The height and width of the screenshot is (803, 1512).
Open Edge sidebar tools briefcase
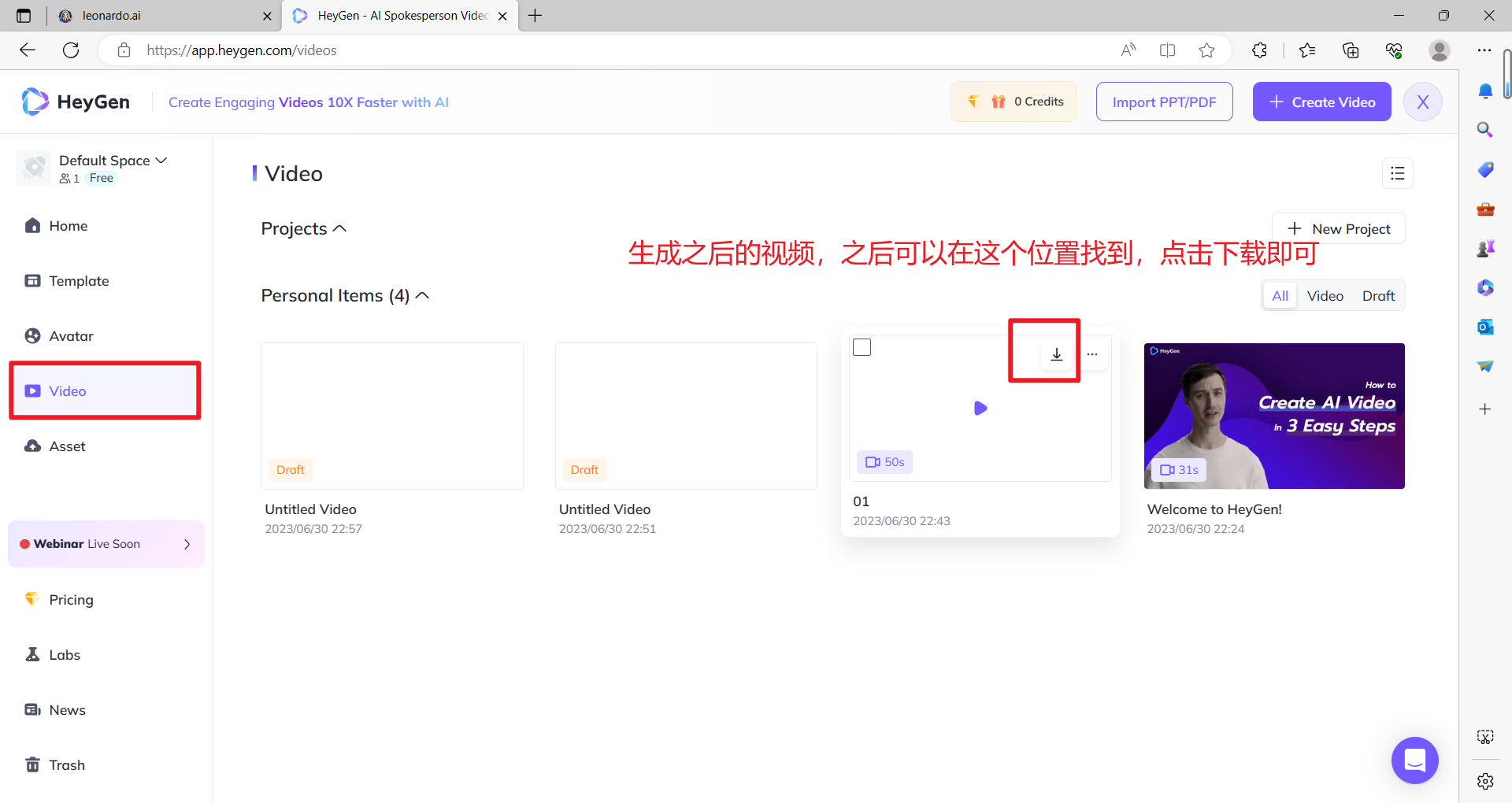pyautogui.click(x=1485, y=209)
